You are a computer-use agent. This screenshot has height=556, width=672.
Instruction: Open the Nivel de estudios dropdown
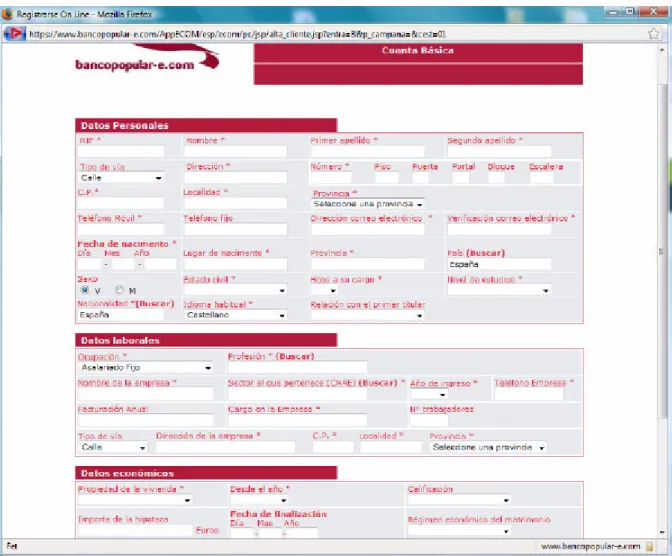tap(499, 290)
